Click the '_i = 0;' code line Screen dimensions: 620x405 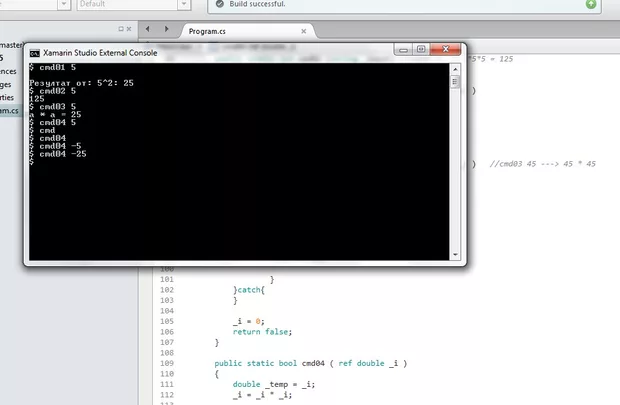(x=248, y=322)
